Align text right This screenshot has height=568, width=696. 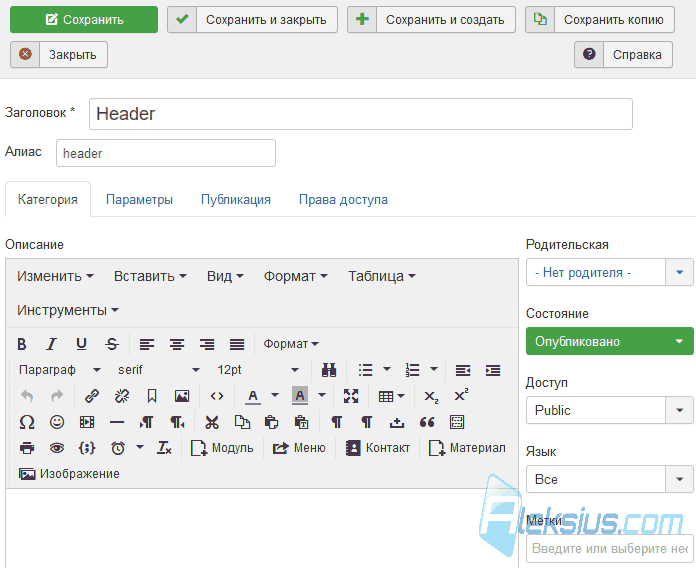(x=207, y=344)
